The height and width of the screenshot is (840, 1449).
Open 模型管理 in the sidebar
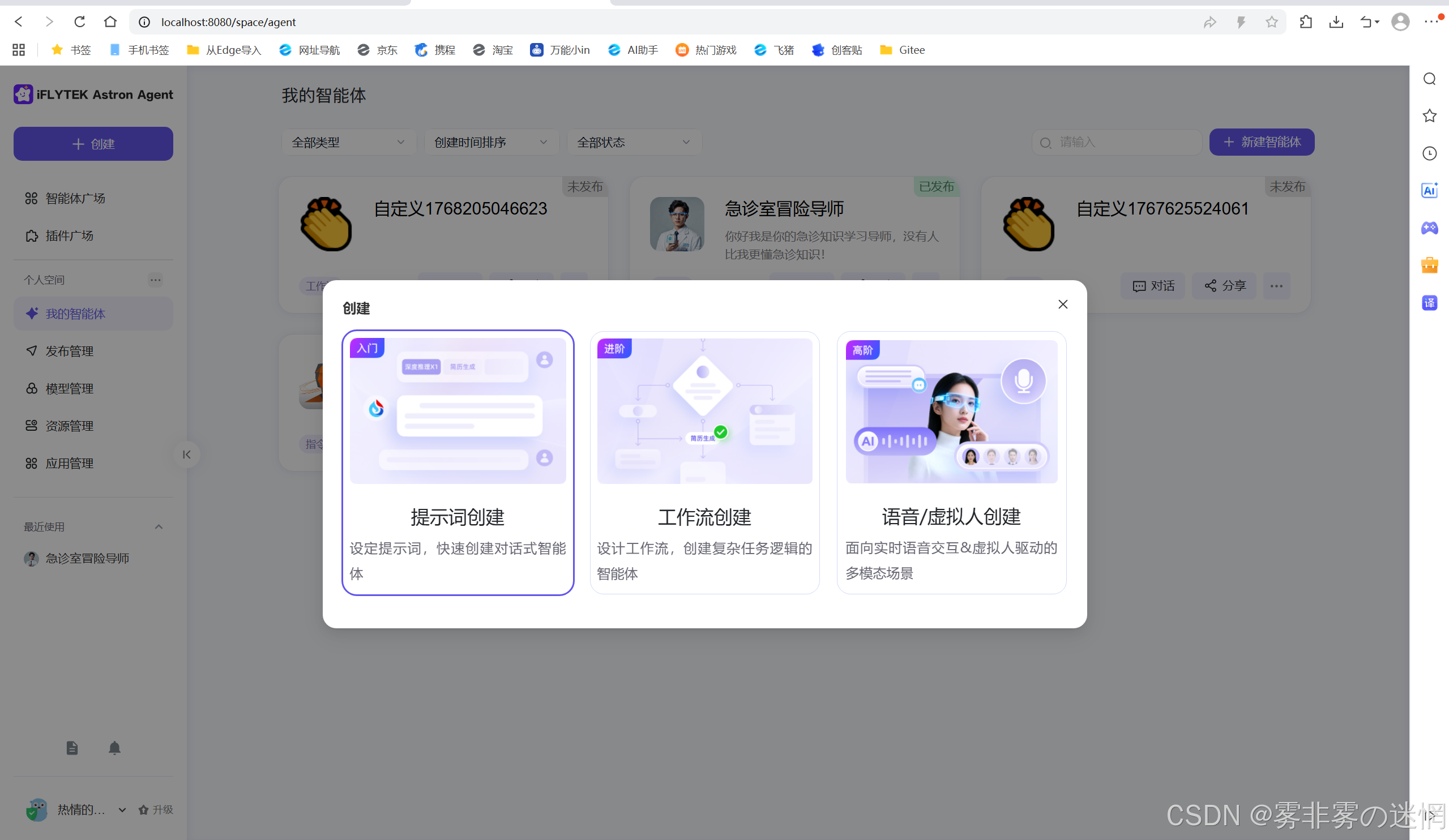pos(70,389)
